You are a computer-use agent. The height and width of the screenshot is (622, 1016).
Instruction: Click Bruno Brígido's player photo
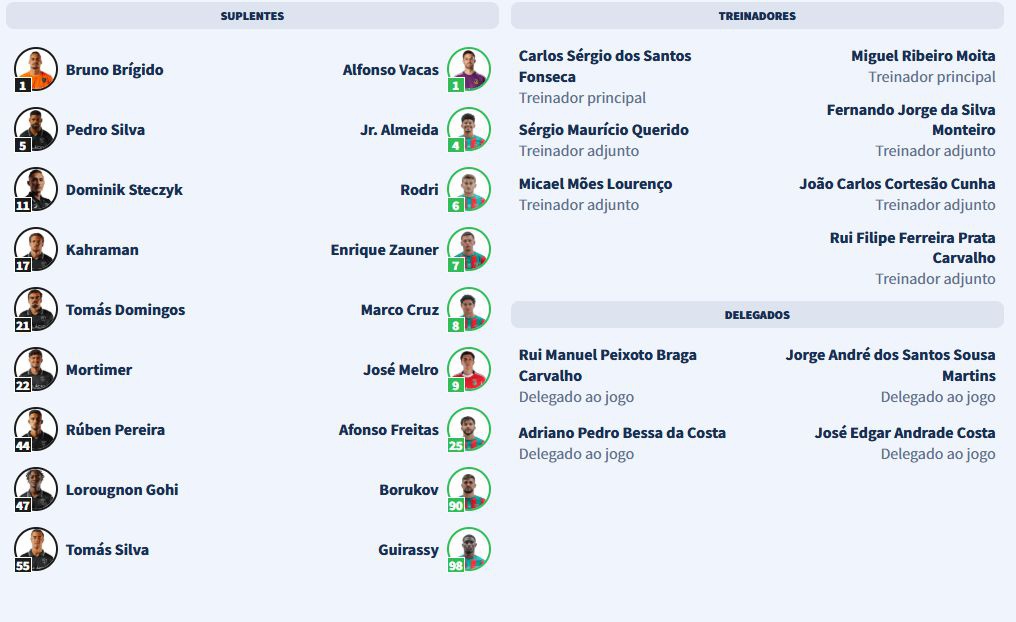36,69
